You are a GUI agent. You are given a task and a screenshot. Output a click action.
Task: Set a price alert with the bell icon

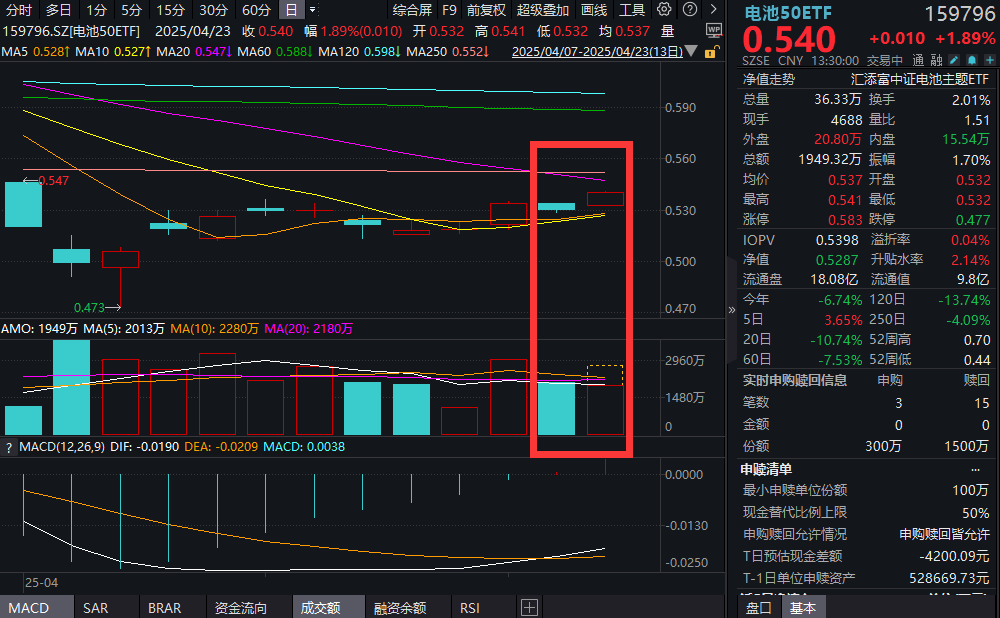coord(972,61)
